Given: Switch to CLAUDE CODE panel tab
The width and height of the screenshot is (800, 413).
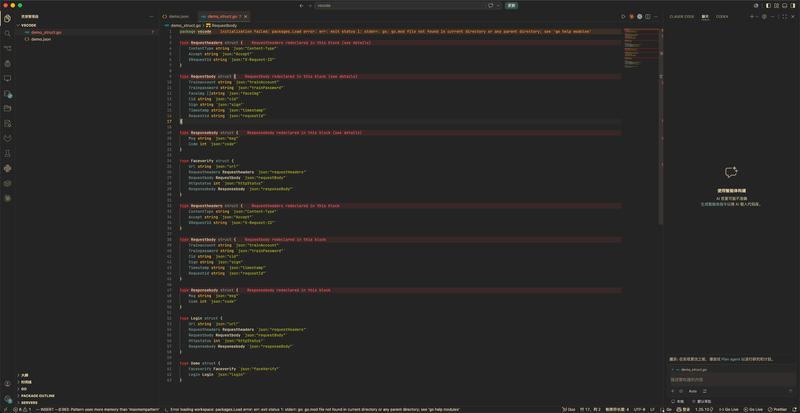Looking at the screenshot, I should click(x=682, y=16).
